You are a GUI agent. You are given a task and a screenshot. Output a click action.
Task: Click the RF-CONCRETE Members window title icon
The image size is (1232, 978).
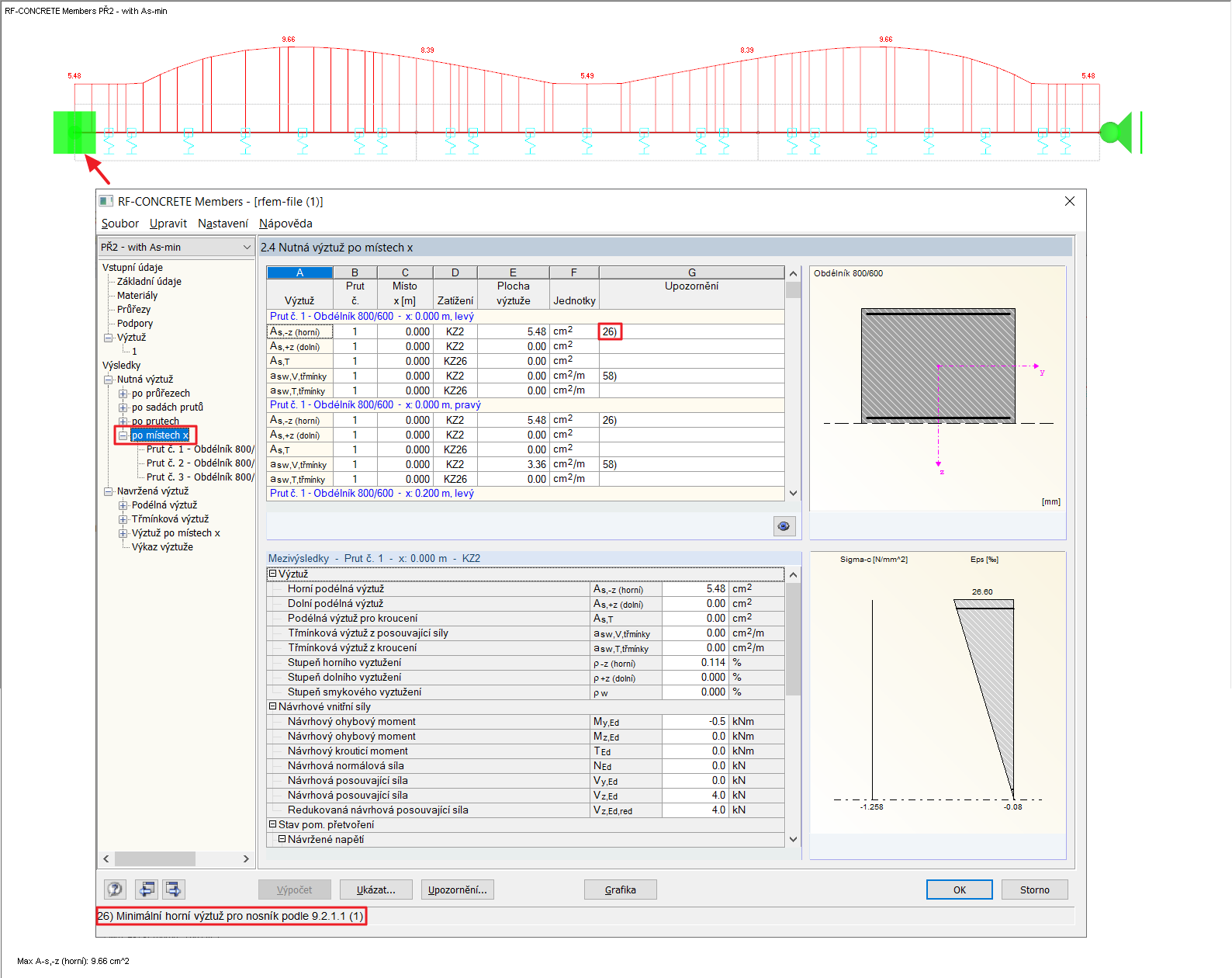106,201
